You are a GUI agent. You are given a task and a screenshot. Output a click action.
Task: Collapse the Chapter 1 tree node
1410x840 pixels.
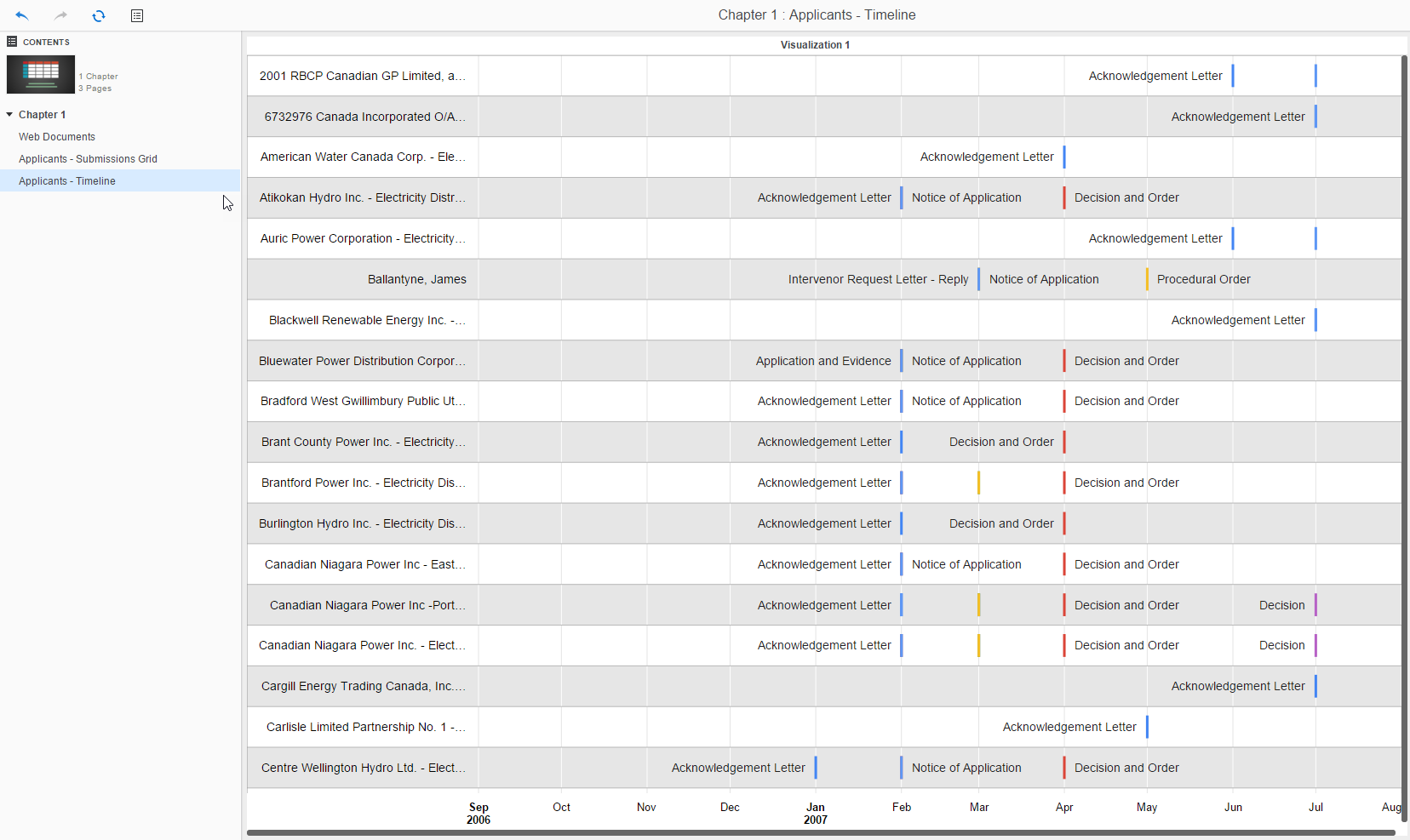[9, 114]
